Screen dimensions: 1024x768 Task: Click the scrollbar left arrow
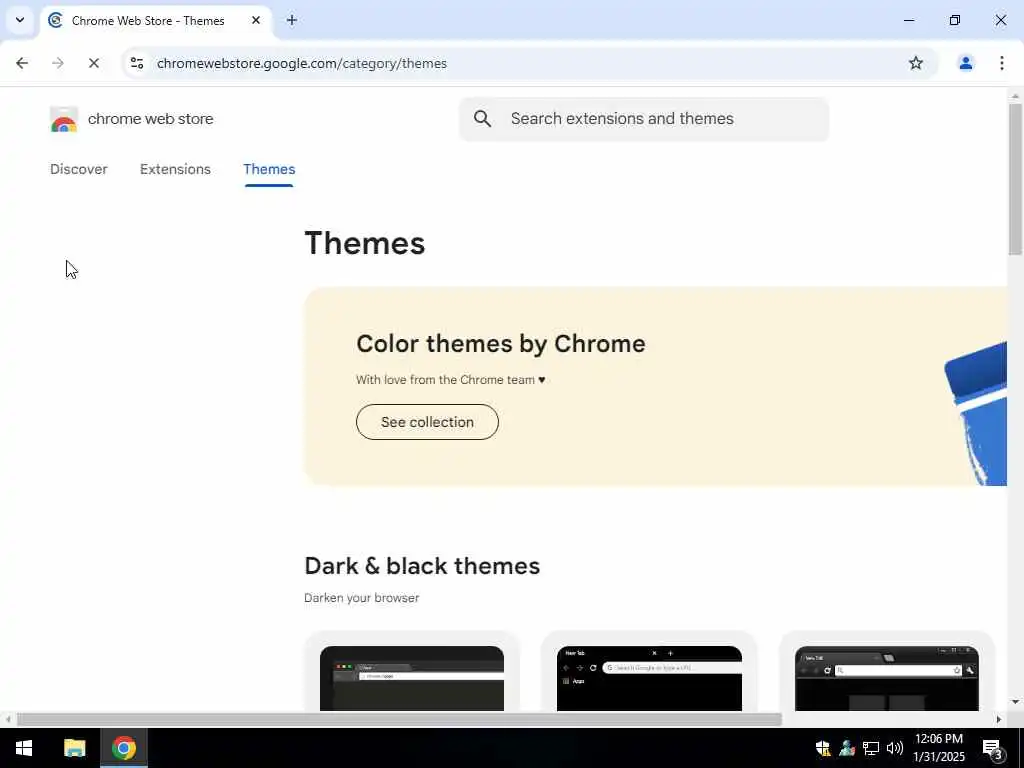(x=8, y=719)
